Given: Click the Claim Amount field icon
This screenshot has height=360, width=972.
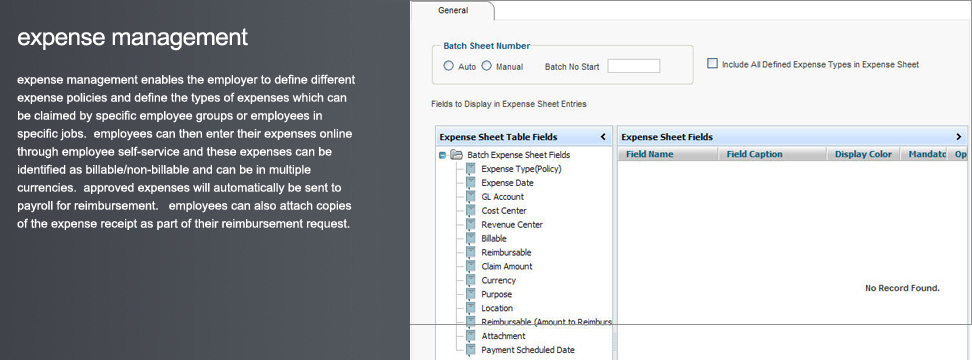Looking at the screenshot, I should (471, 266).
